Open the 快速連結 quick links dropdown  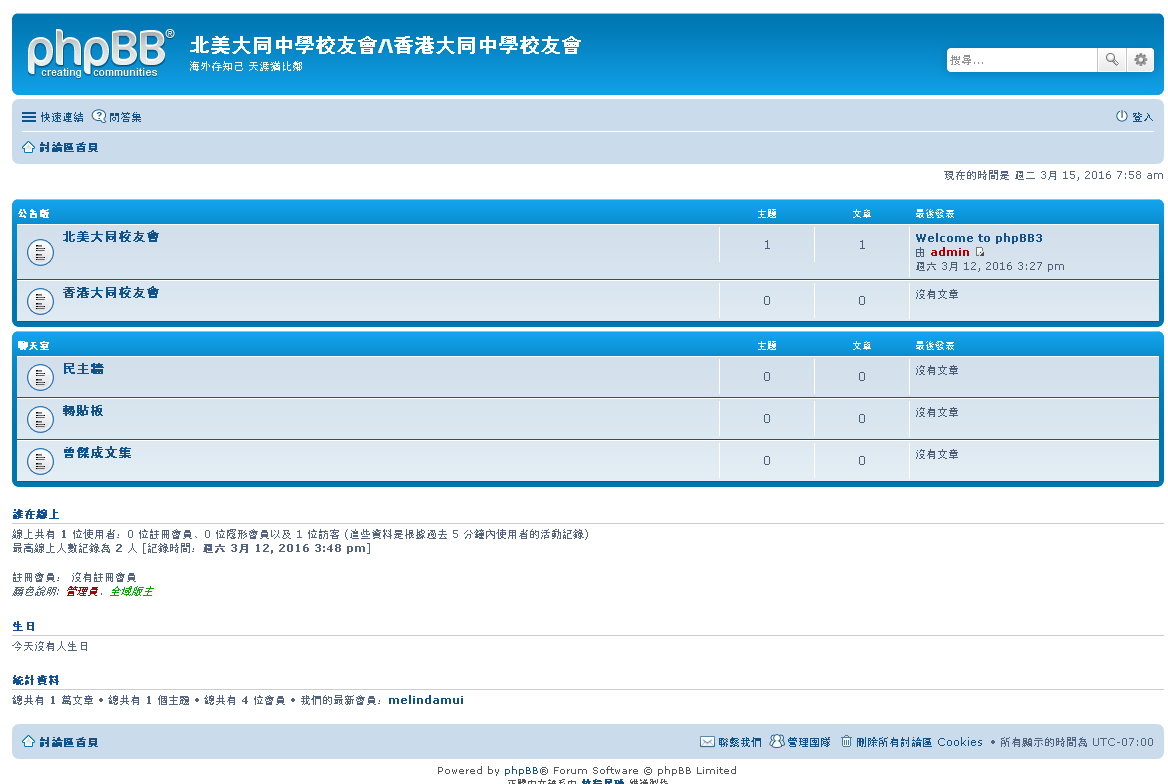53,117
